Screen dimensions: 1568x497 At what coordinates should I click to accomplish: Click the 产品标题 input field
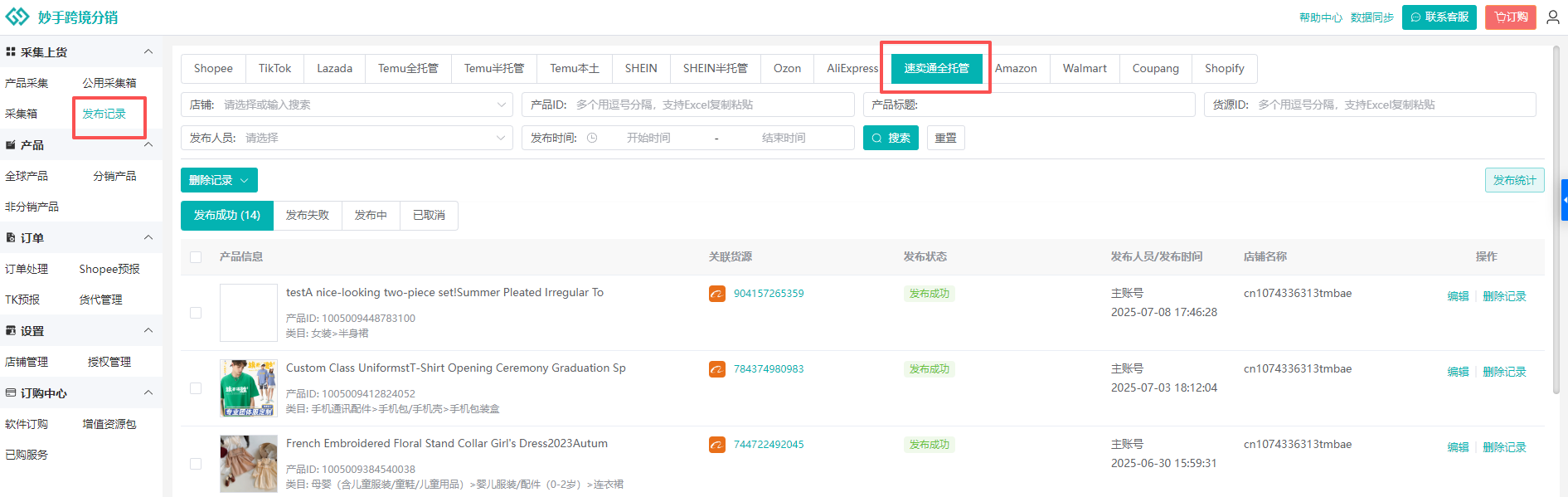pos(1029,105)
